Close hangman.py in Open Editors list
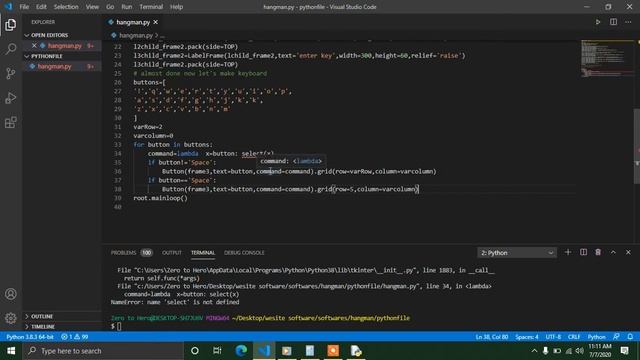This screenshot has width=640, height=360. 34,46
